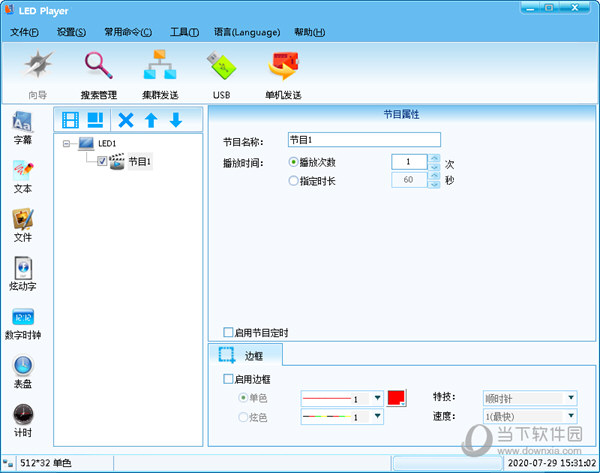Move item up with arrow icon
The width and height of the screenshot is (600, 473).
click(x=151, y=120)
